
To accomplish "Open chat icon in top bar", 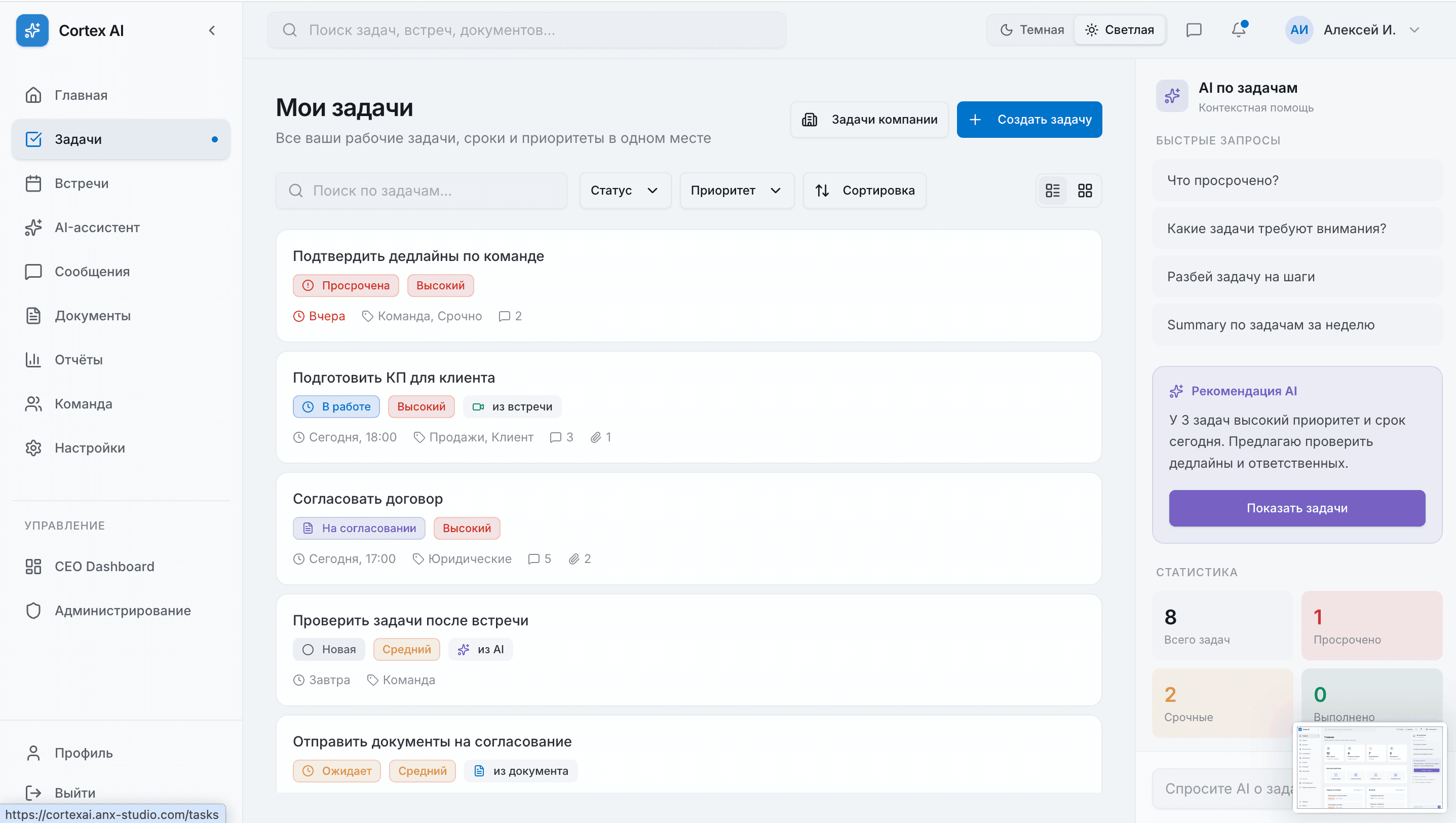I will [1194, 30].
